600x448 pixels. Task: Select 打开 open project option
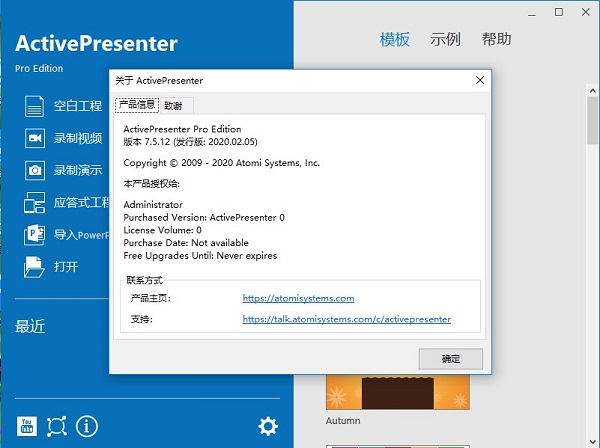point(66,267)
